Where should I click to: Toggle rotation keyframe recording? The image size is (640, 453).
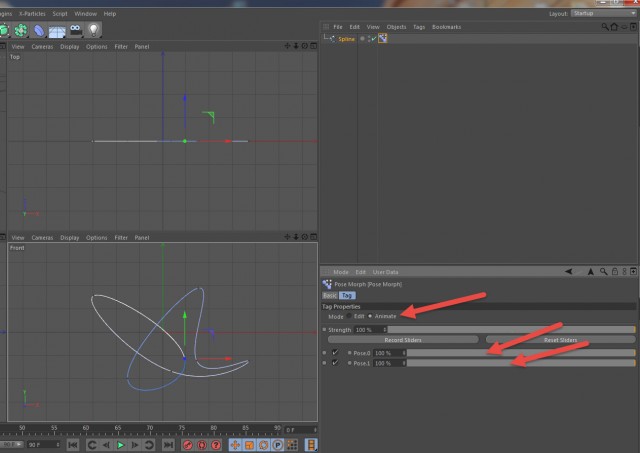(x=264, y=445)
